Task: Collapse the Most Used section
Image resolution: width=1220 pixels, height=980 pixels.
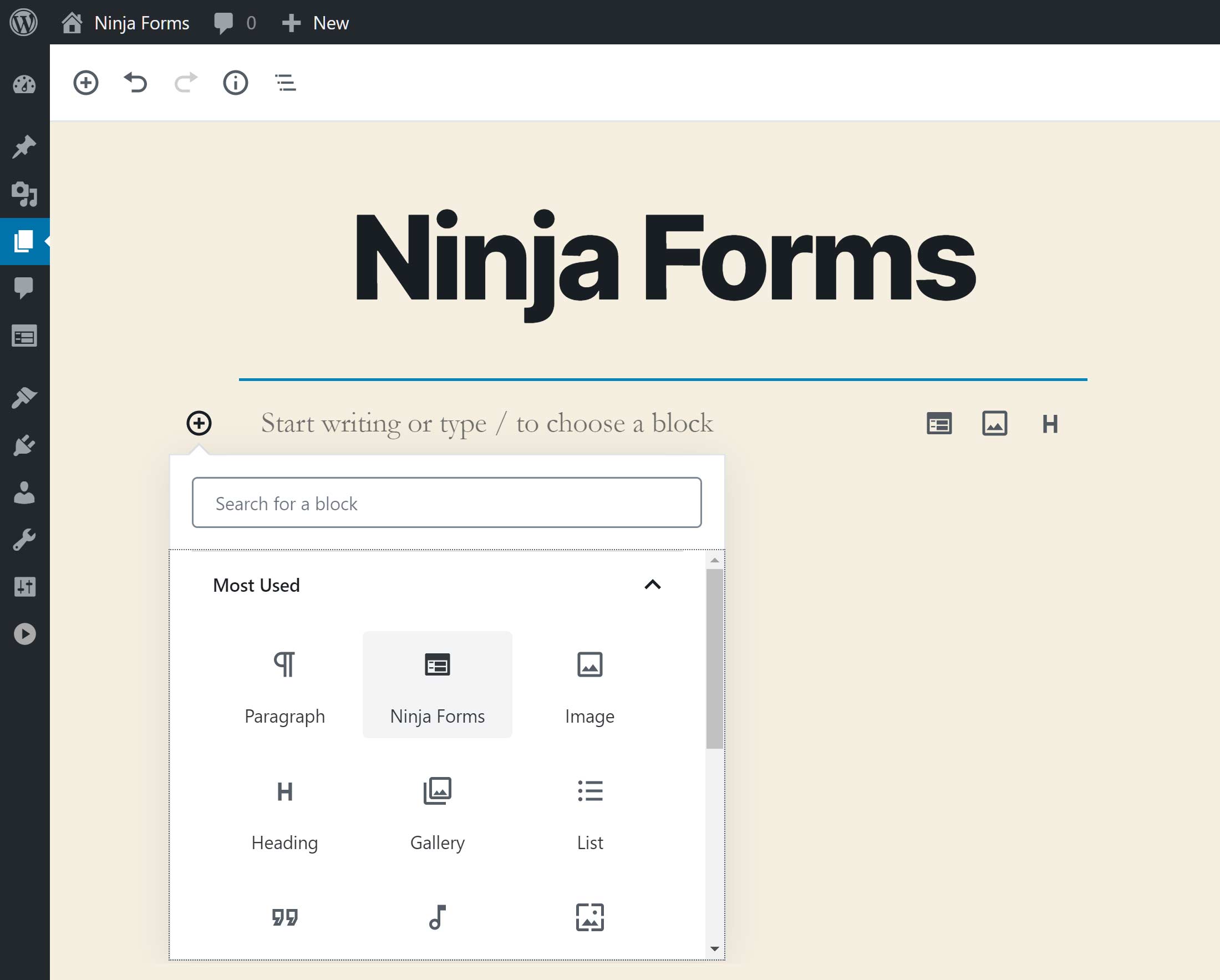Action: [x=652, y=584]
